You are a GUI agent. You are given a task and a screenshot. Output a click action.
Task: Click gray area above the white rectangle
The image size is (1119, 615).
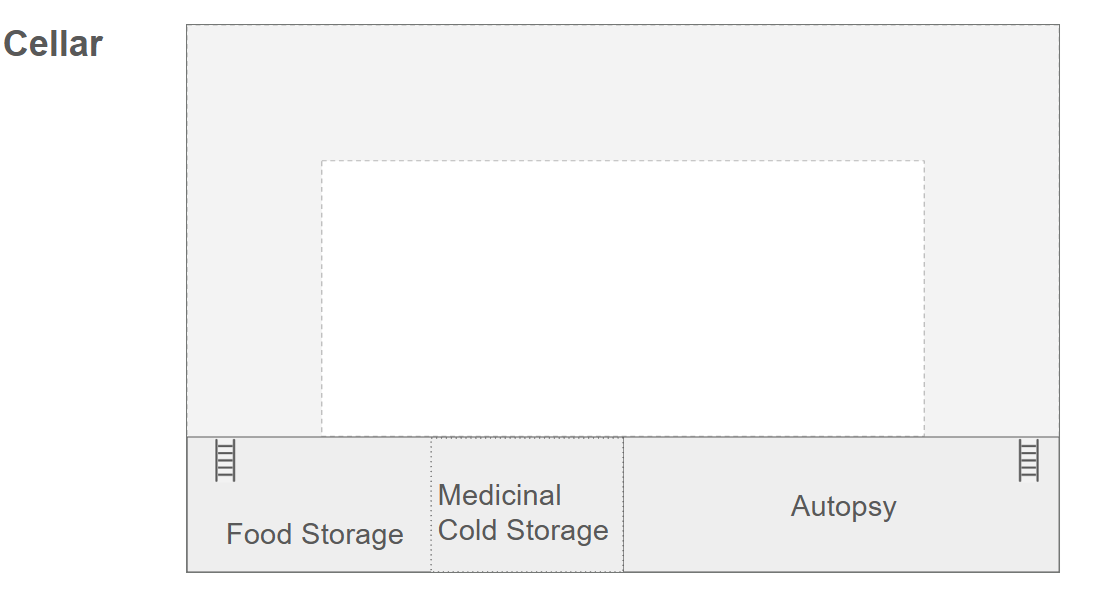pyautogui.click(x=622, y=92)
